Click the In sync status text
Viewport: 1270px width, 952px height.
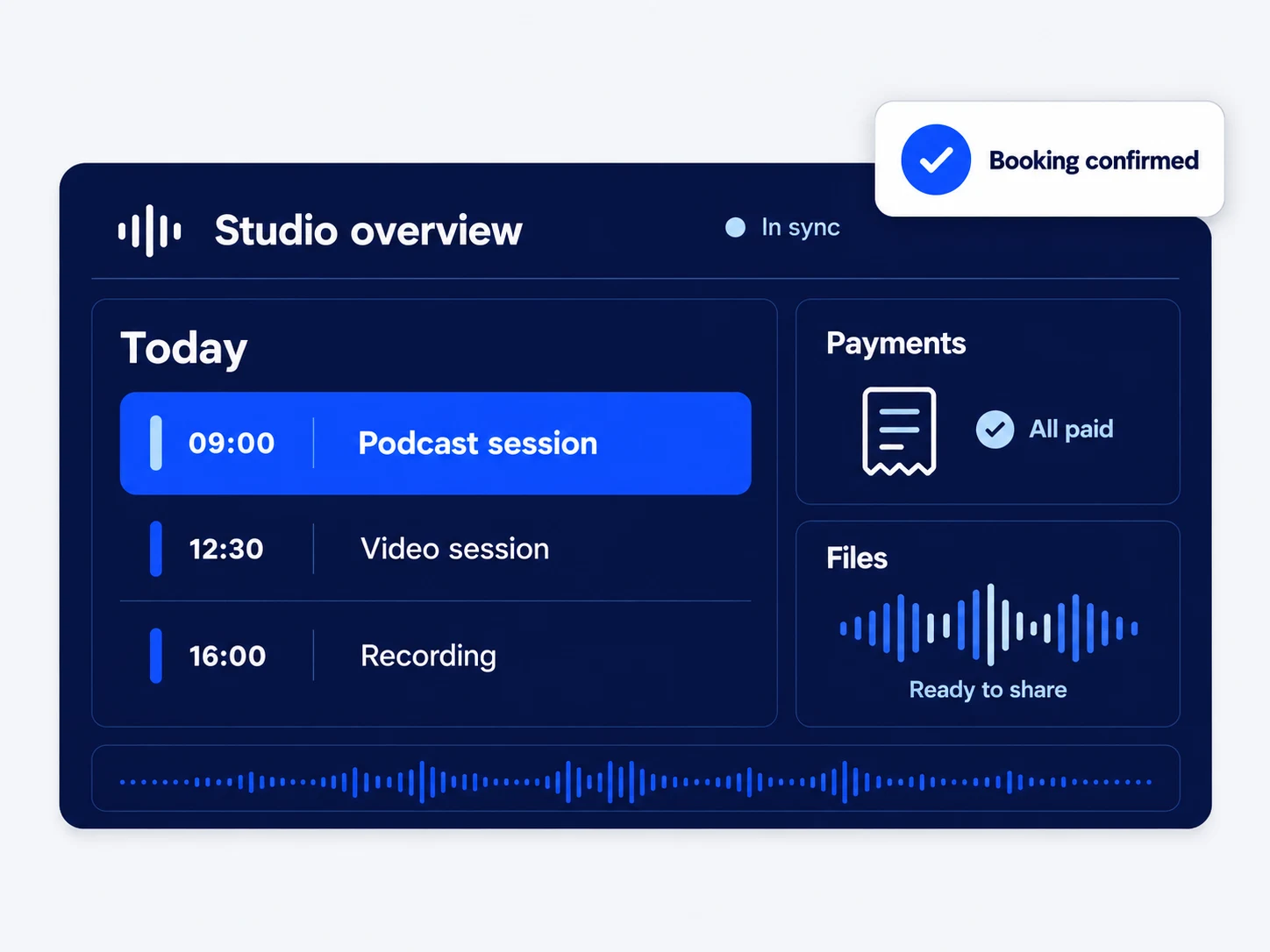tap(800, 228)
